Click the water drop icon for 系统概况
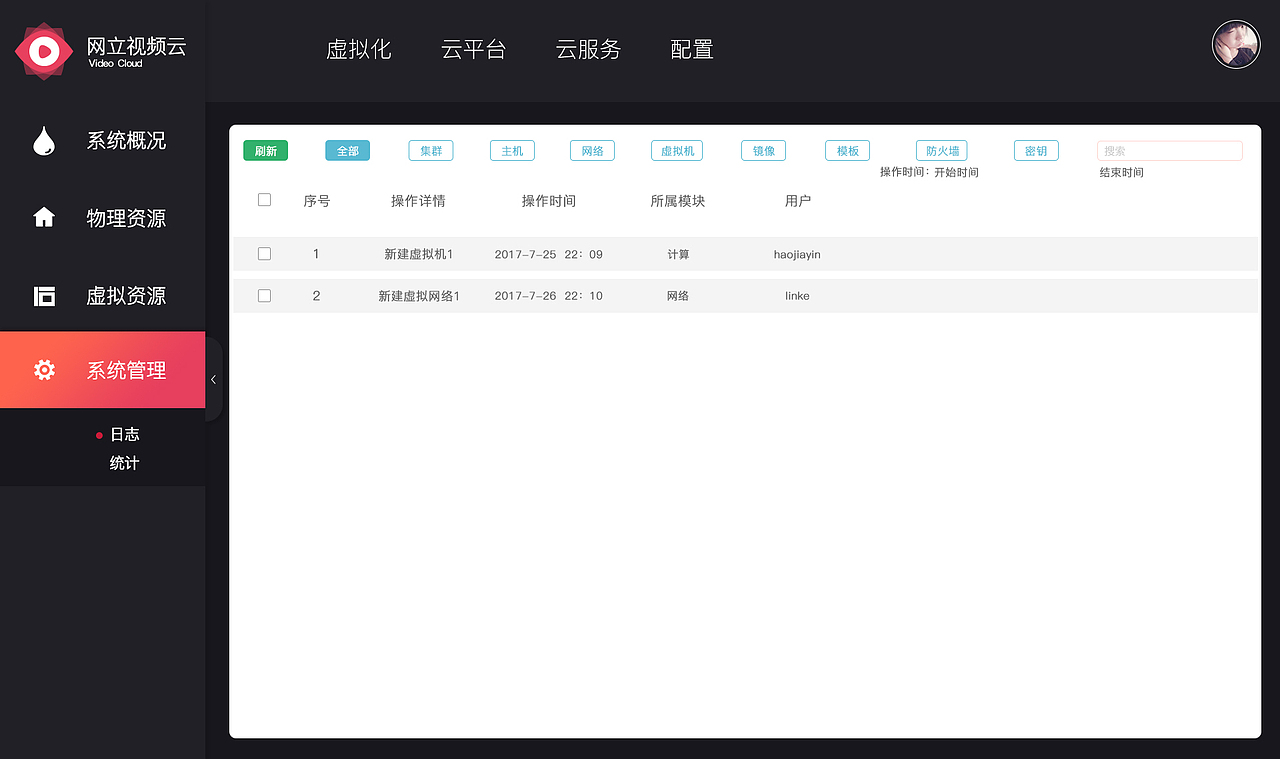Image resolution: width=1280 pixels, height=759 pixels. click(x=43, y=141)
